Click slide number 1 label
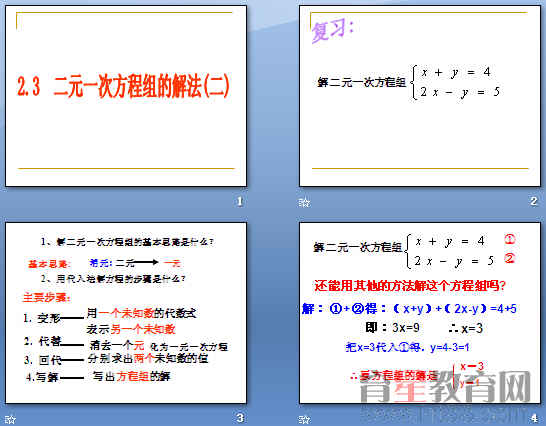This screenshot has width=546, height=426. click(x=240, y=201)
